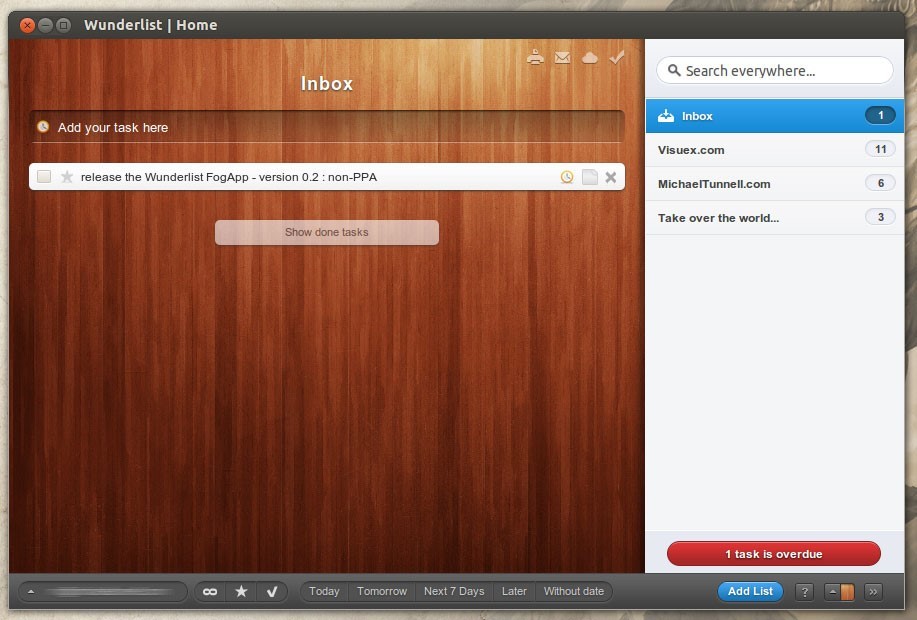917x620 pixels.
Task: Click the Cloud sync icon
Action: [x=589, y=57]
